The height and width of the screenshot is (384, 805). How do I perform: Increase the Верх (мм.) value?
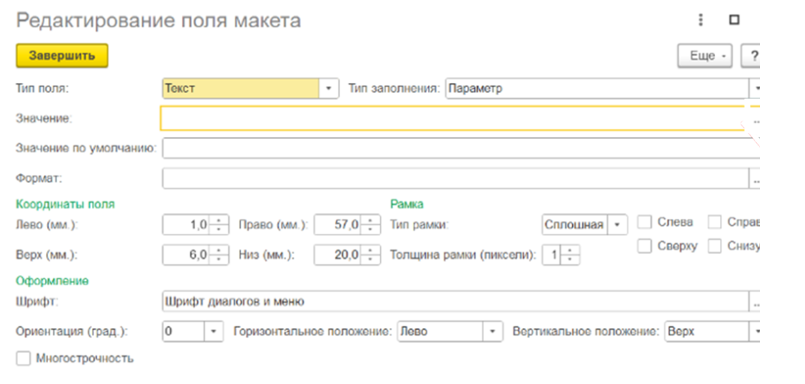coord(219,251)
